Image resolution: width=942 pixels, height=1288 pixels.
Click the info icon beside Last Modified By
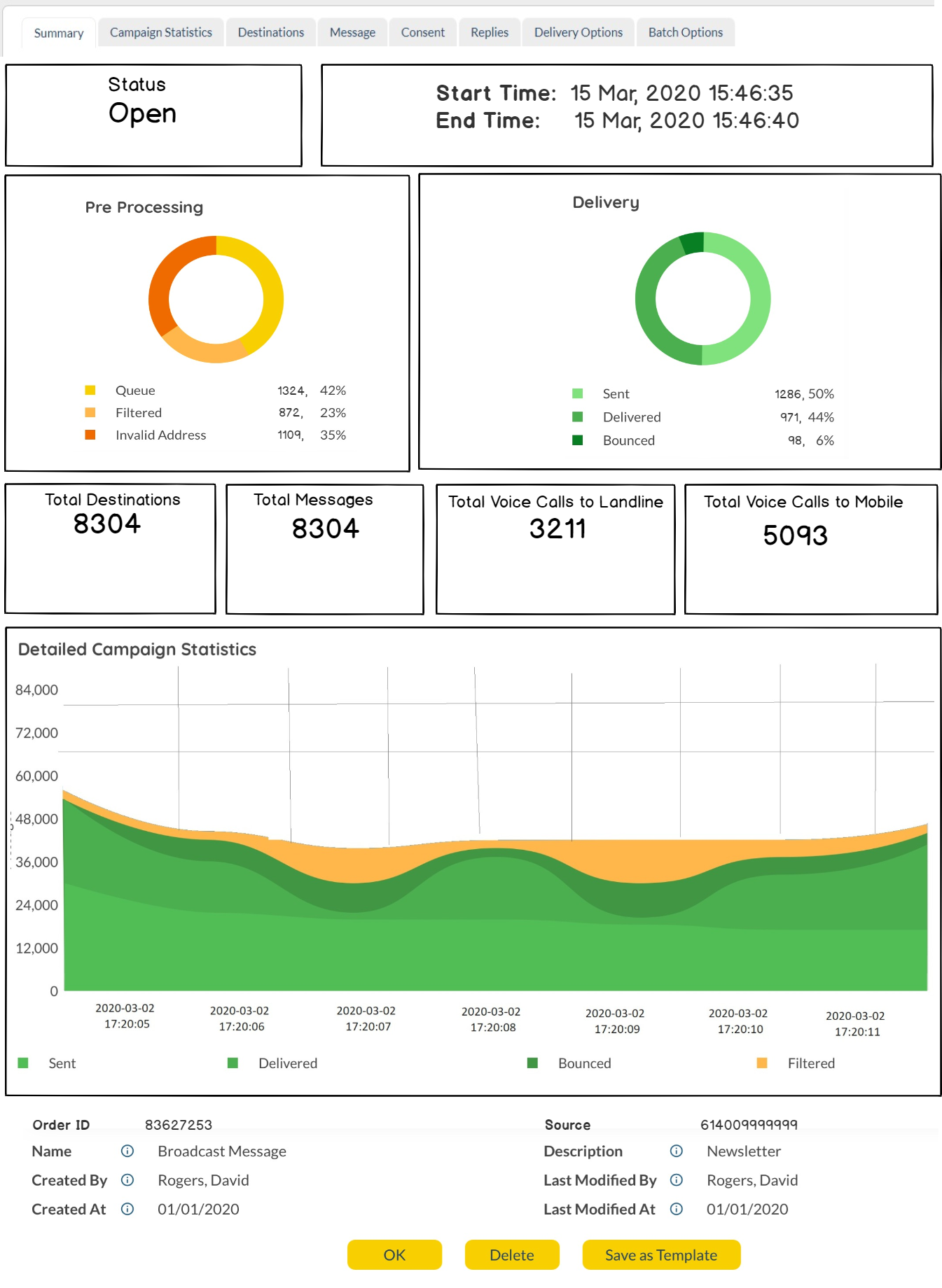click(677, 1180)
